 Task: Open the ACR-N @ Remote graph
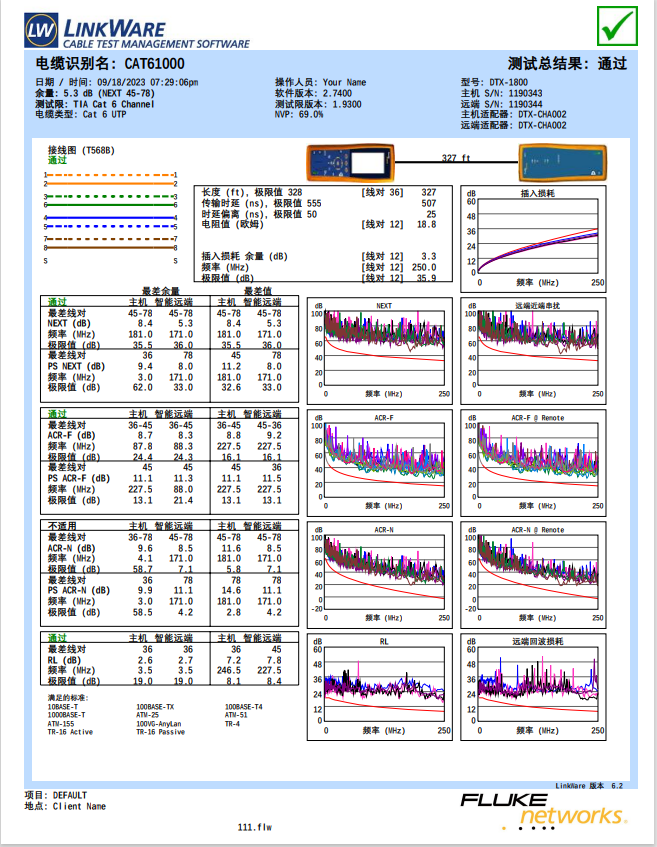533,574
